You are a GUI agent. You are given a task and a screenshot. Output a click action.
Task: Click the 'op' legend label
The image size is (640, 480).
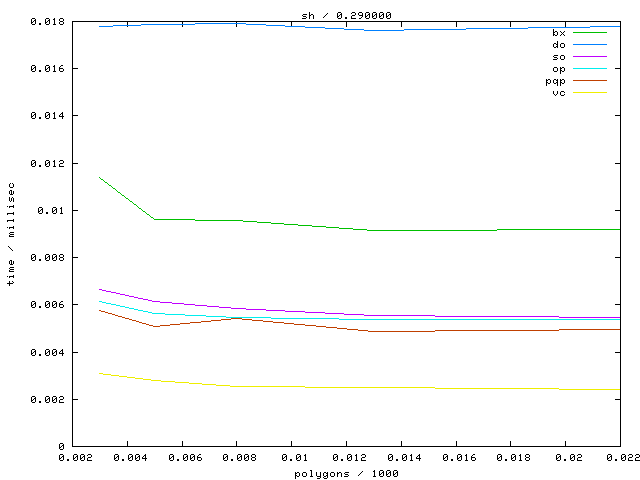558,69
